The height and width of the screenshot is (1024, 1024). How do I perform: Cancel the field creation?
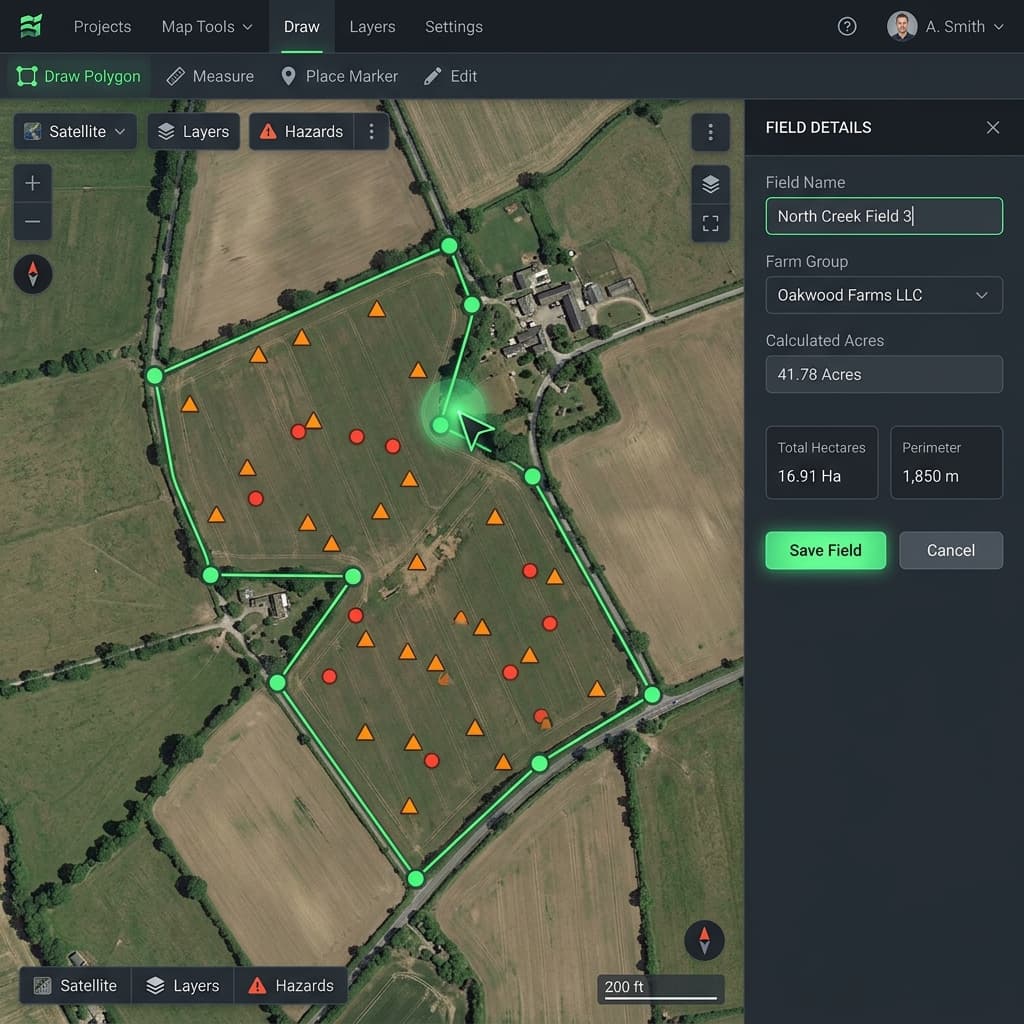(x=950, y=550)
